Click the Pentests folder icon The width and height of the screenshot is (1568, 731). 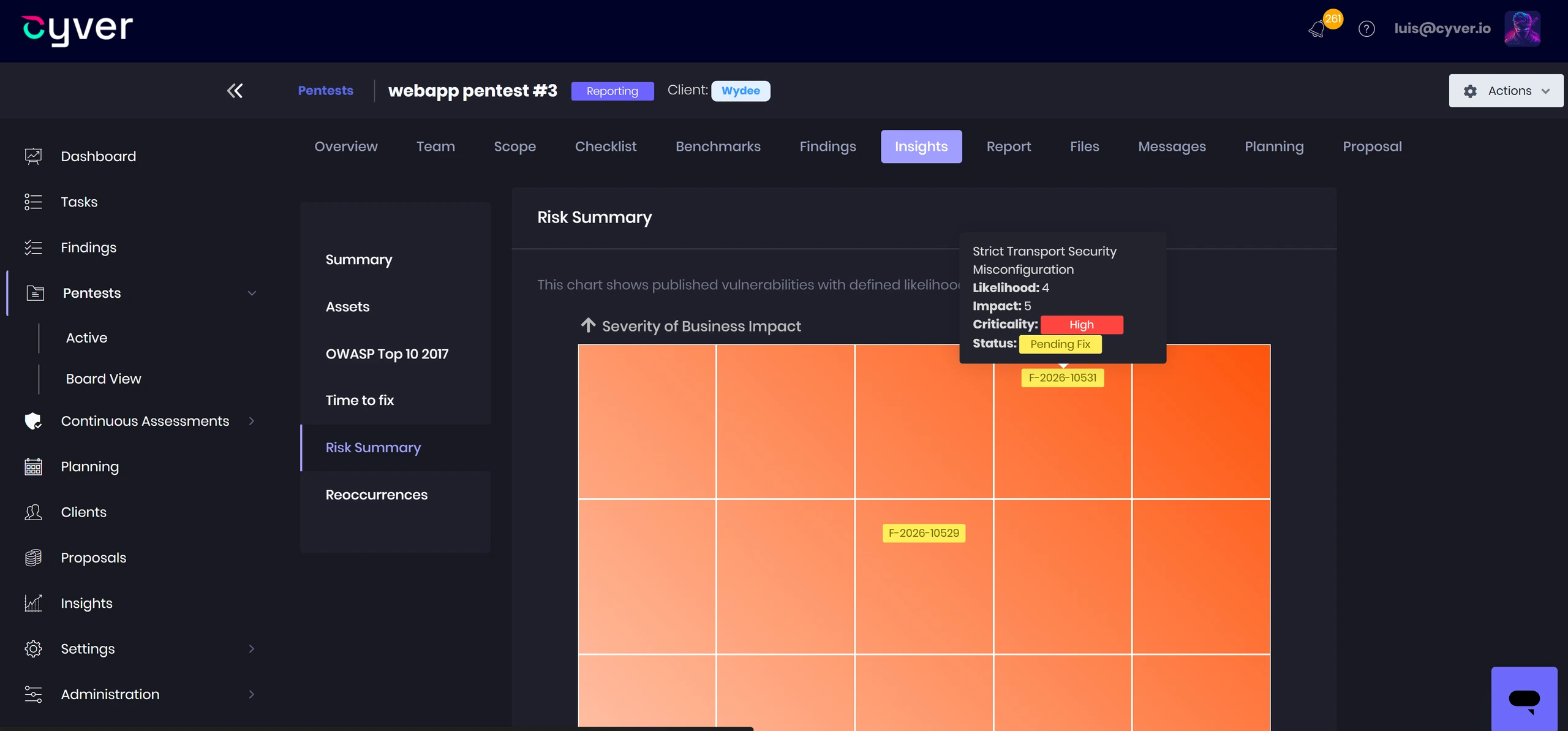pos(35,293)
